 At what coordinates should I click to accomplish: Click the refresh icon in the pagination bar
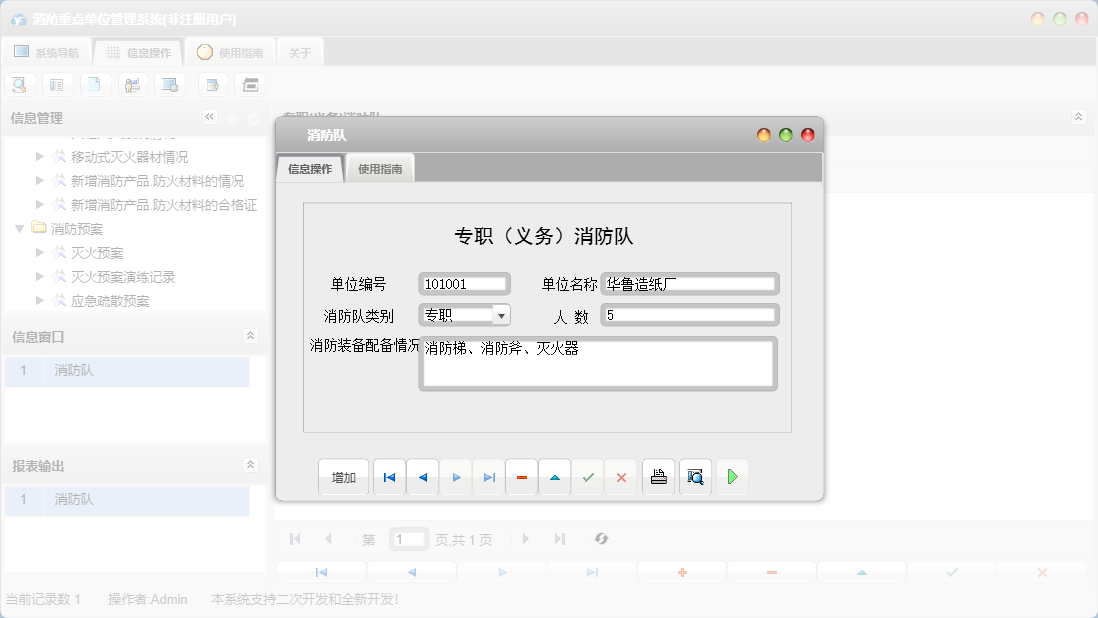coord(601,539)
